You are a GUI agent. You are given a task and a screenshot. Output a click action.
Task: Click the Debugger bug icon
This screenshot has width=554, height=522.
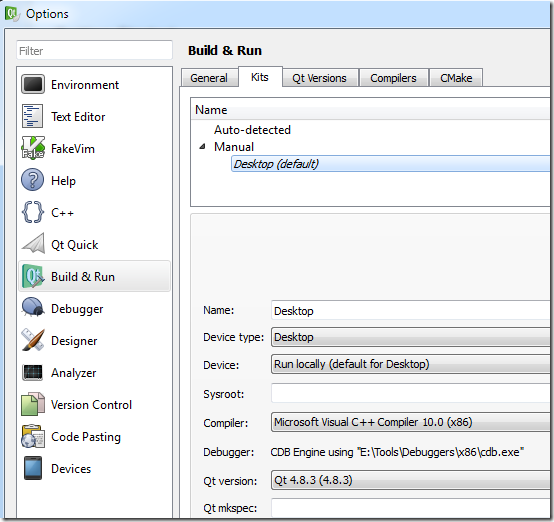coord(33,307)
